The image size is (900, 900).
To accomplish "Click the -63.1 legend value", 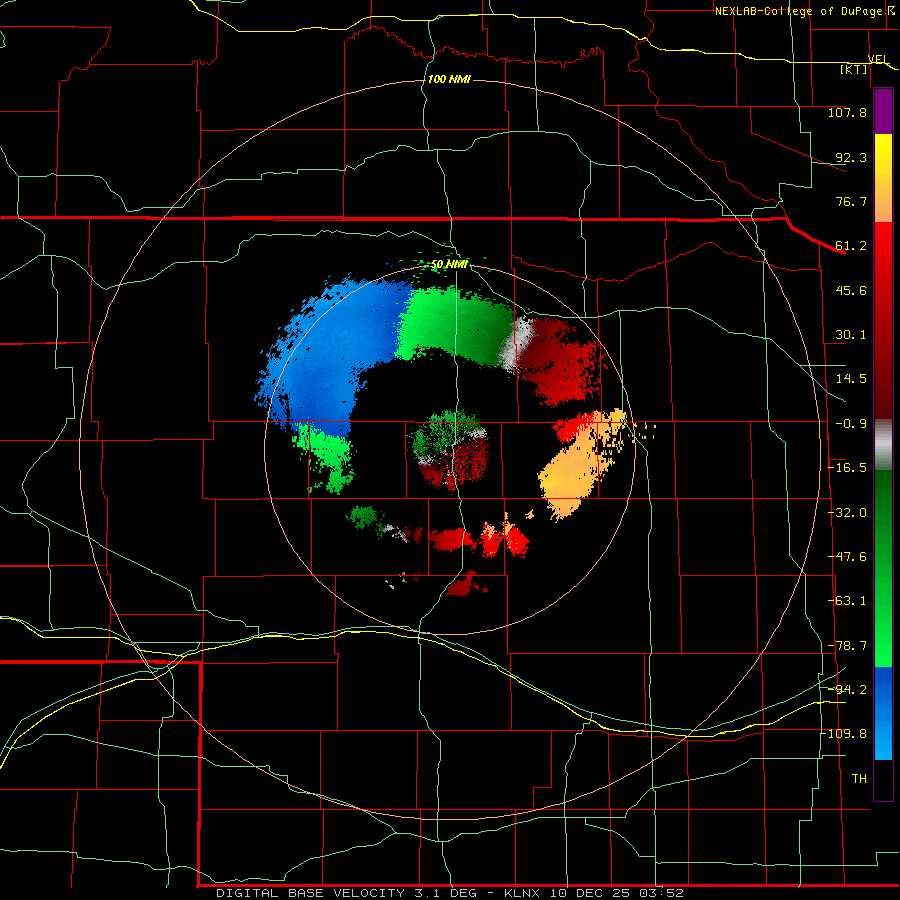I will 847,601.
